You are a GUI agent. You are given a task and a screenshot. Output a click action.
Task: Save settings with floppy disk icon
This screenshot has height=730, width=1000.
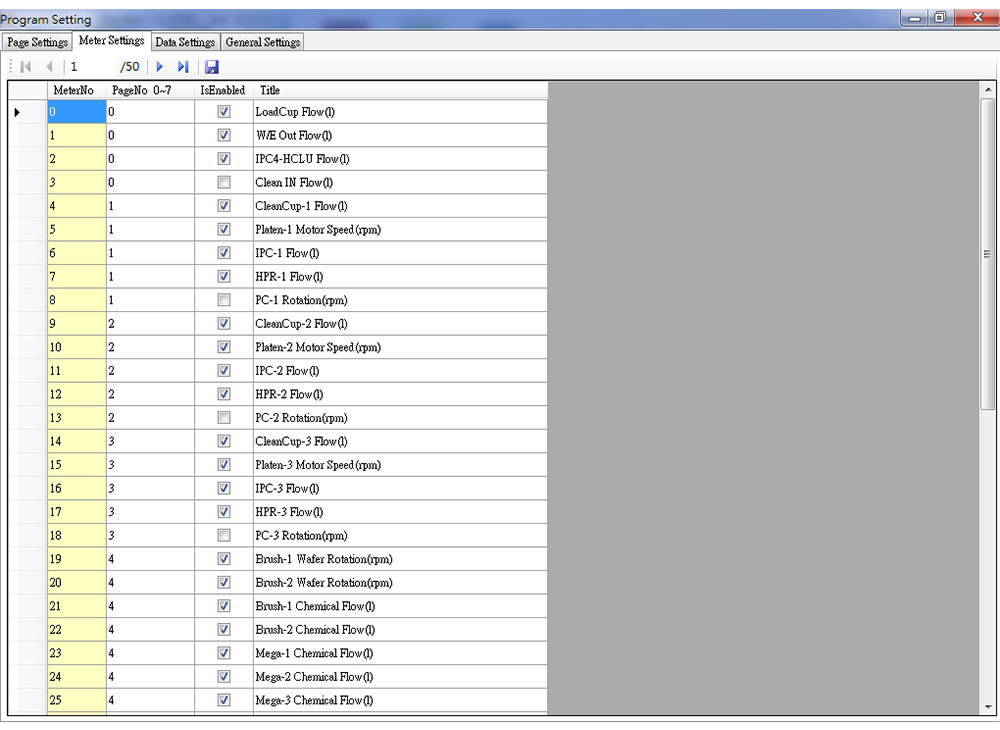tap(212, 67)
